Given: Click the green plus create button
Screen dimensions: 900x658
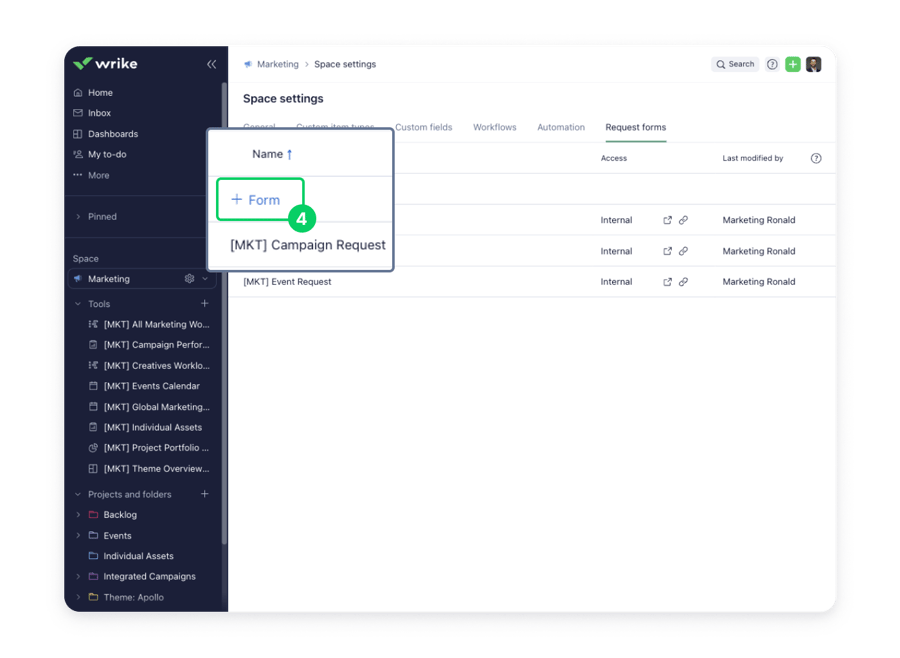Looking at the screenshot, I should tap(792, 64).
